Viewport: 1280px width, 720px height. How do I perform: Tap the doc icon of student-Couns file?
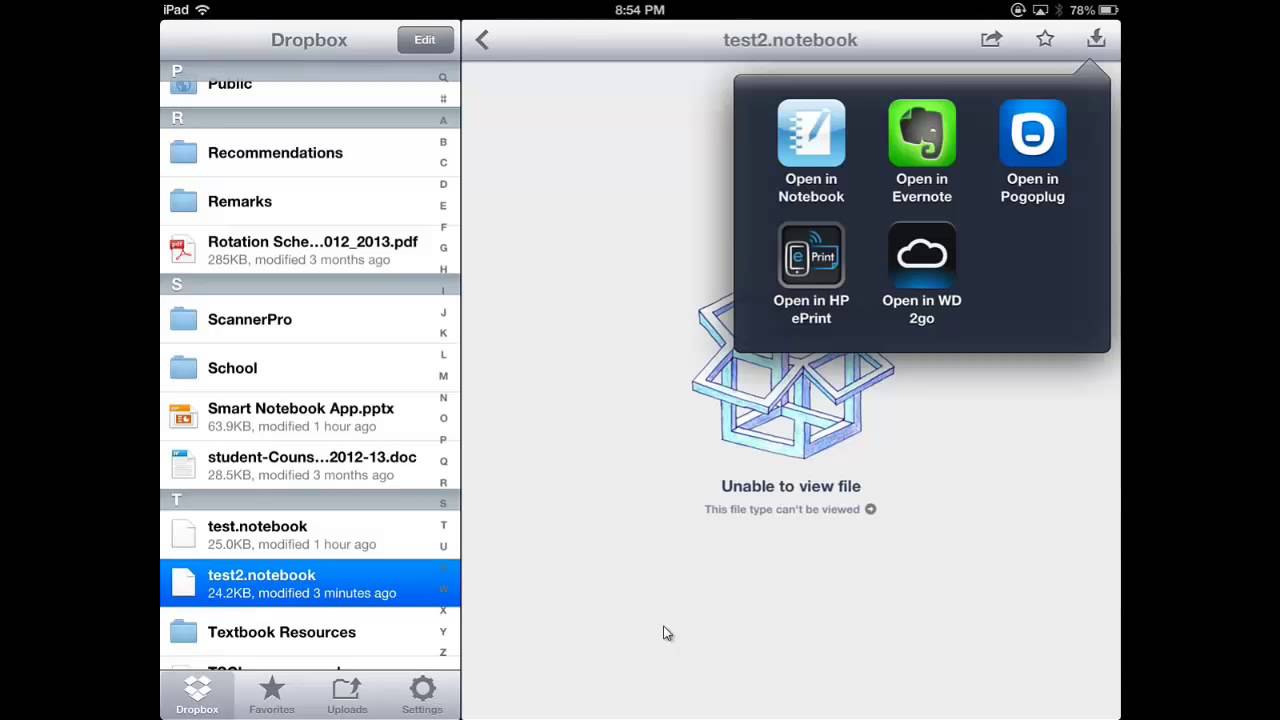(x=183, y=465)
